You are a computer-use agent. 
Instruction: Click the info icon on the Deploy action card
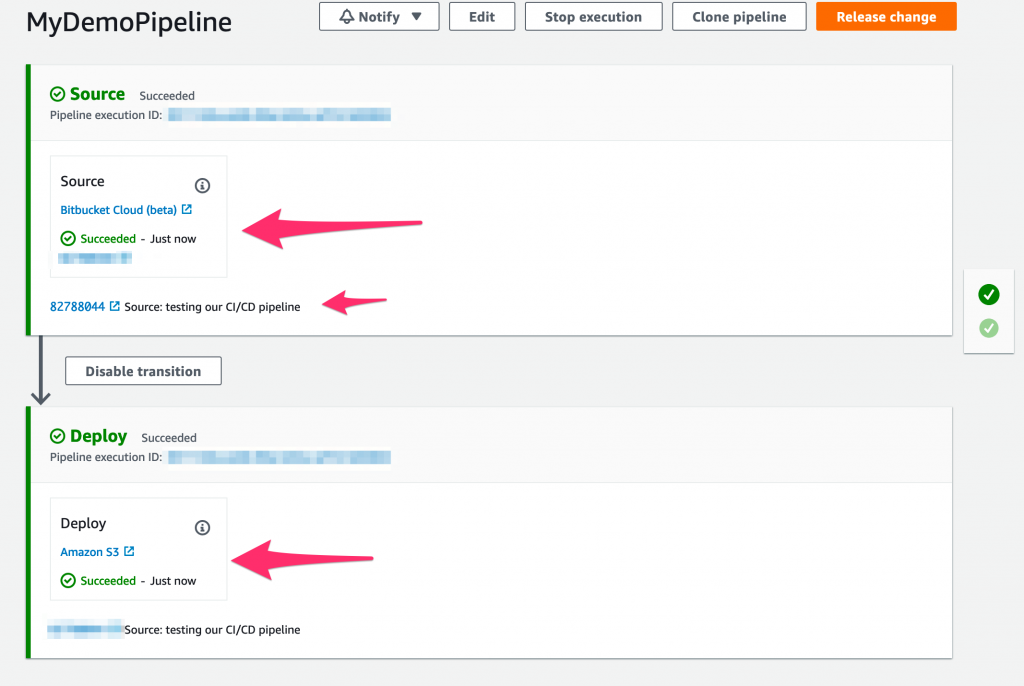click(201, 527)
